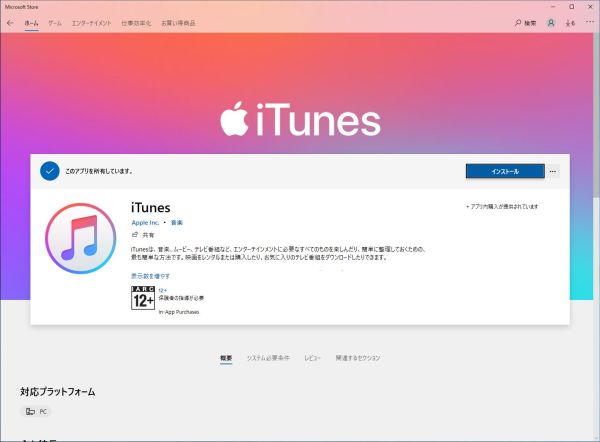Switch to the システム必要条件 section tab
600x442 pixels.
tap(268, 358)
